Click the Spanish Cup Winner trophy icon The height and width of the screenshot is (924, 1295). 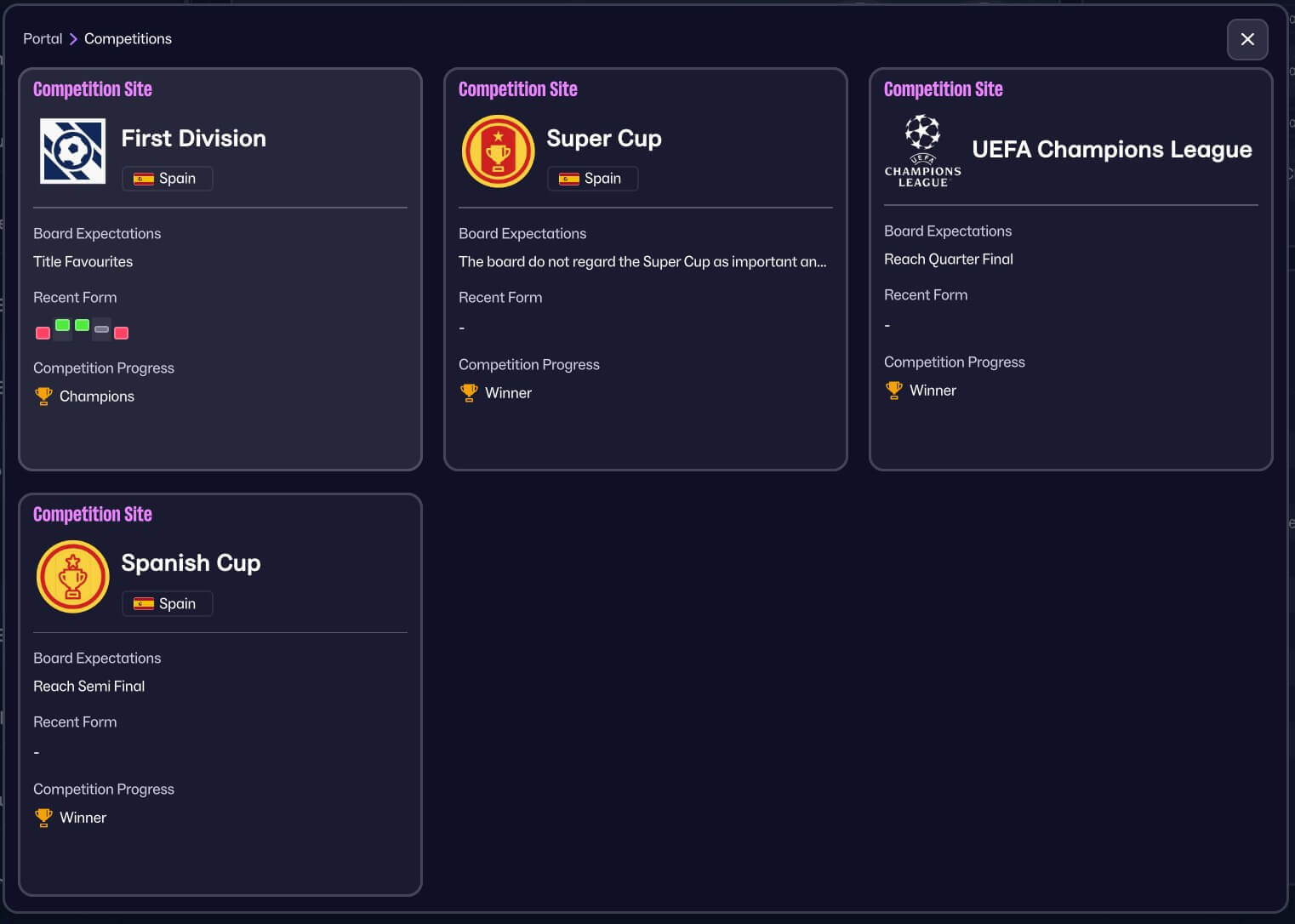tap(43, 818)
